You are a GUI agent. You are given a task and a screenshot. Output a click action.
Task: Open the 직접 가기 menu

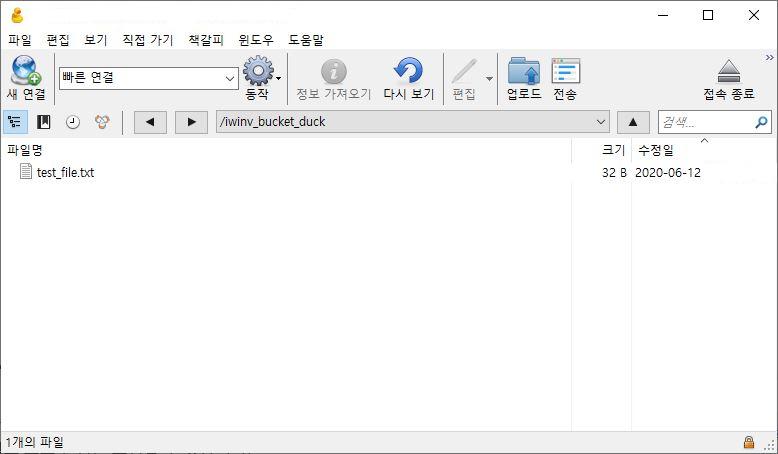coord(148,40)
